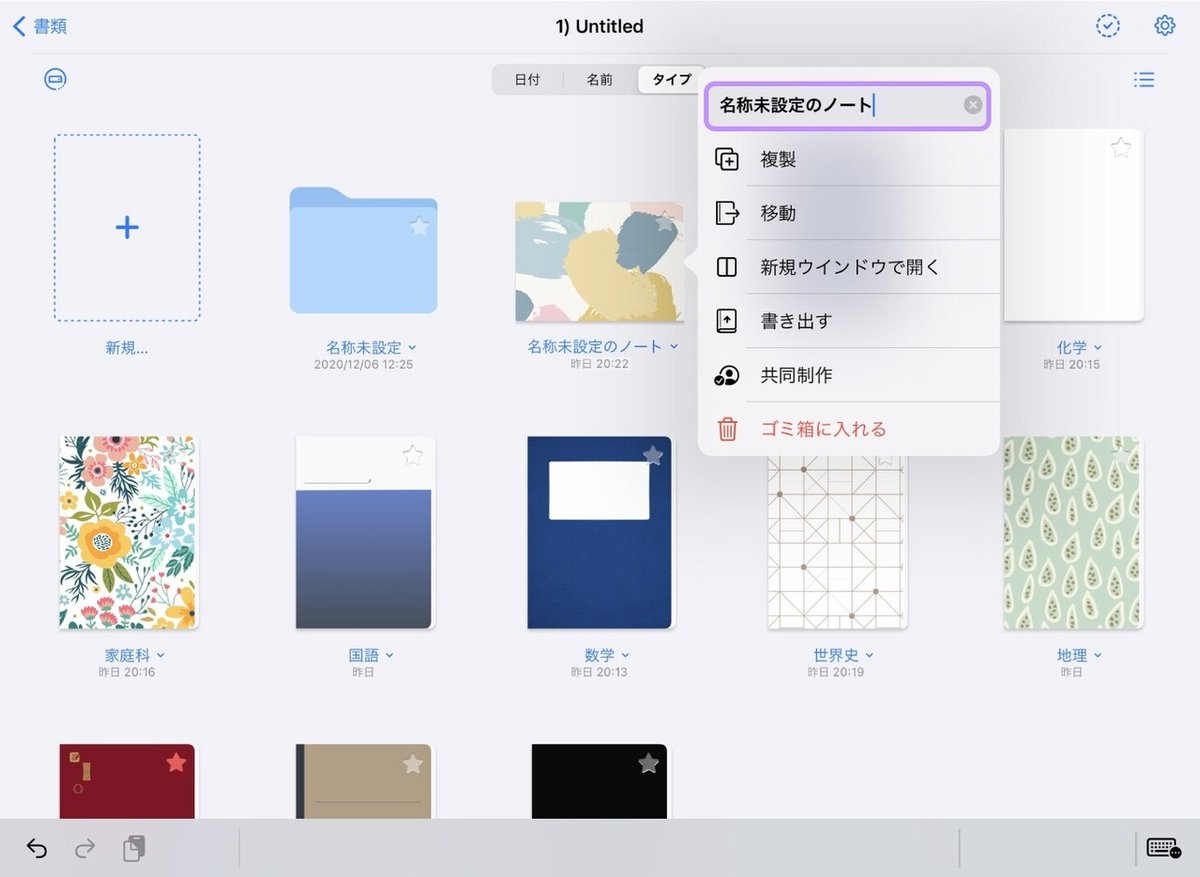Tap the plus icon to create a new document
The image size is (1200, 877).
coord(127,227)
